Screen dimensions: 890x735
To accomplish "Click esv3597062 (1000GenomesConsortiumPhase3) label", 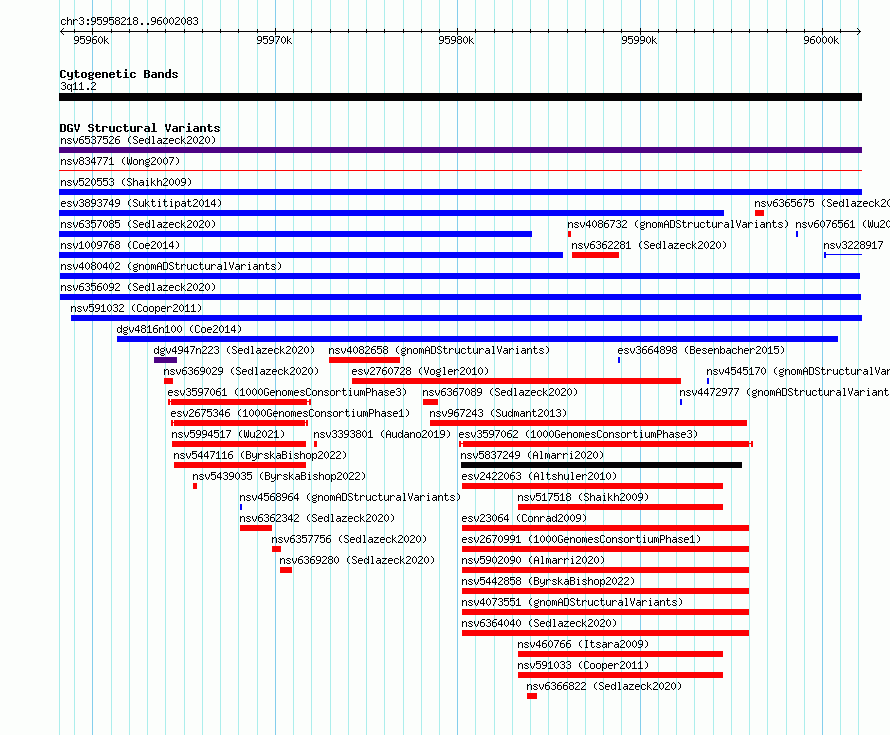I will pyautogui.click(x=578, y=434).
